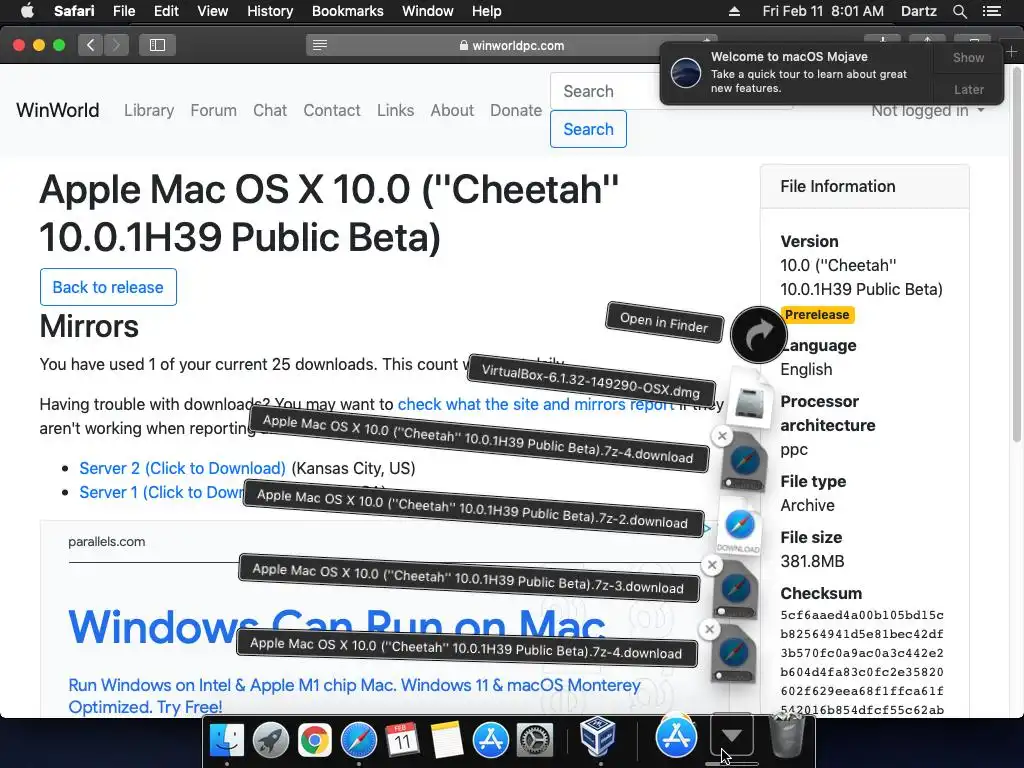Screen dimensions: 1024x768
Task: Click Show on the Mojave notification
Action: pyautogui.click(x=968, y=57)
